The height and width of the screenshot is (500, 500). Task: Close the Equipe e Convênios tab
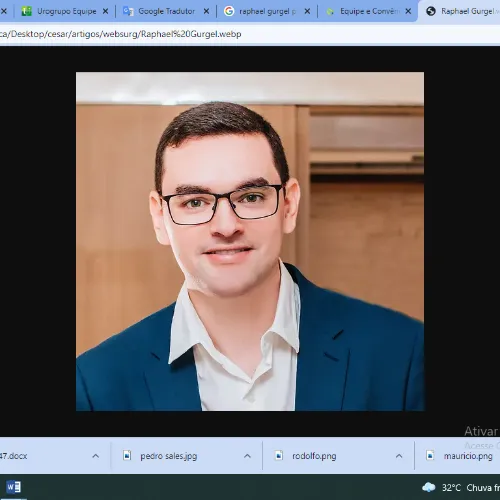pos(408,11)
